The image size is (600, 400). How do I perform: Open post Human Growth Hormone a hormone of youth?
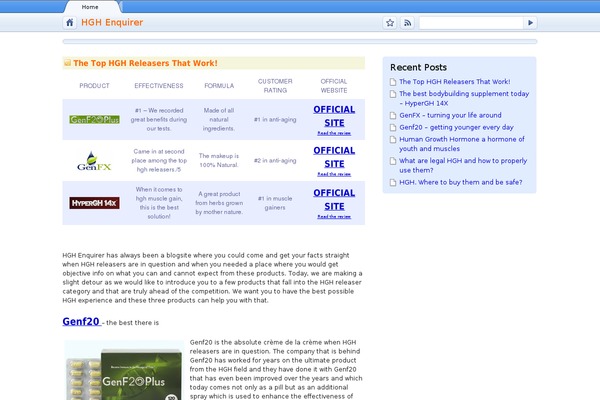coord(462,144)
